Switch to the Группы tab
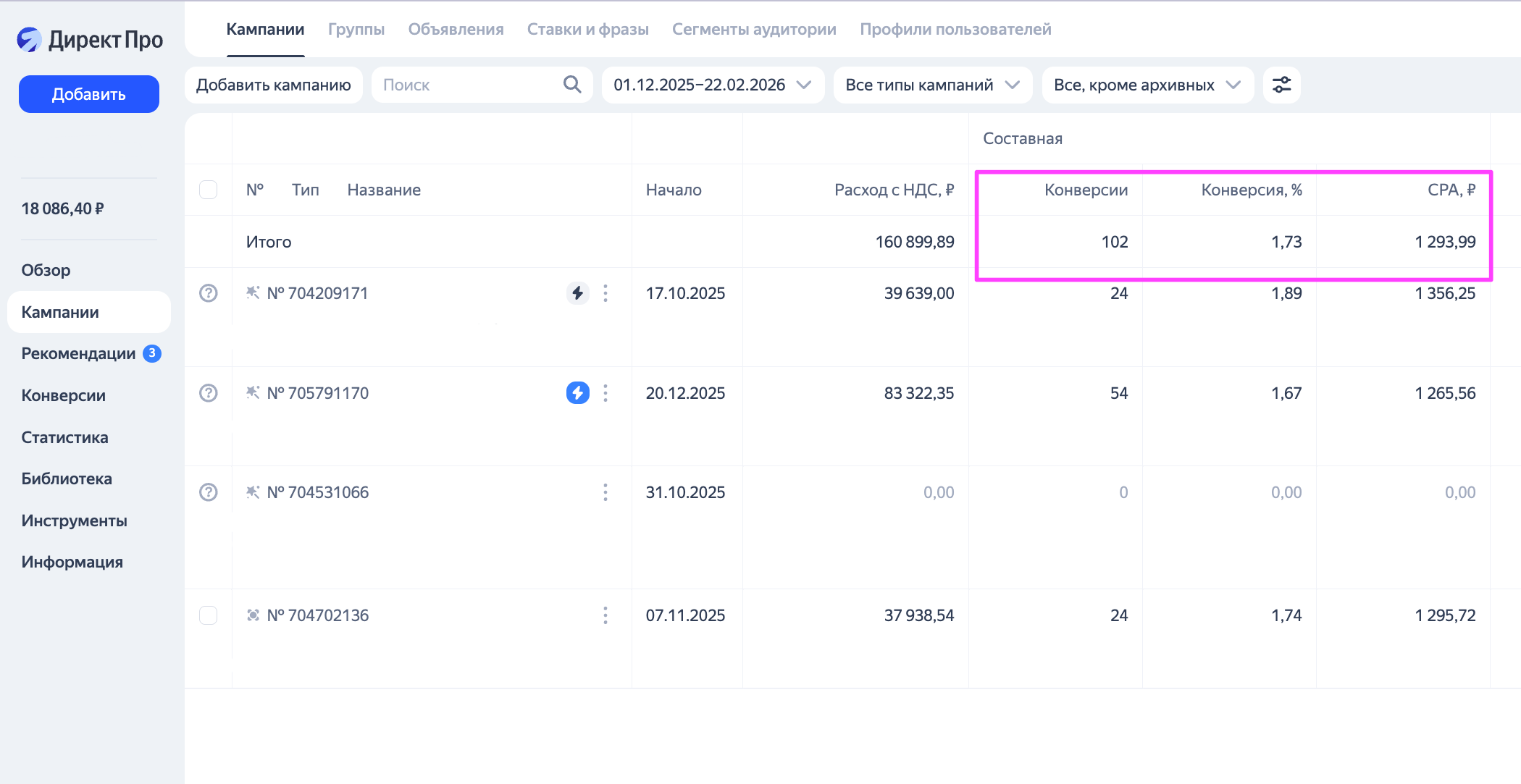The width and height of the screenshot is (1521, 784). click(356, 30)
